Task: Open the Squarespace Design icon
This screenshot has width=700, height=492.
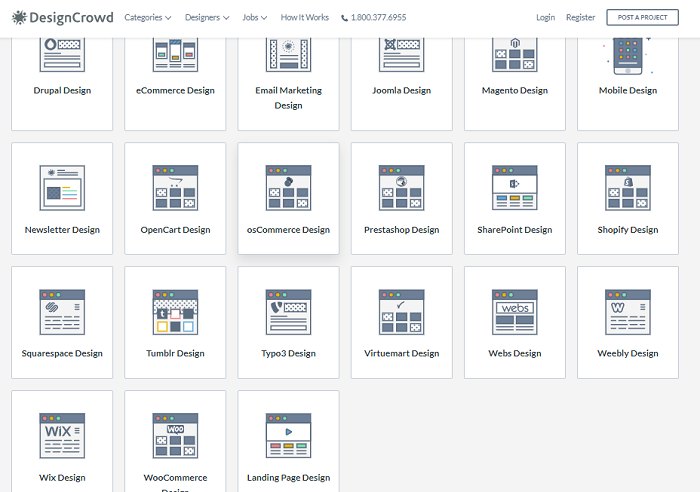Action: (62, 312)
